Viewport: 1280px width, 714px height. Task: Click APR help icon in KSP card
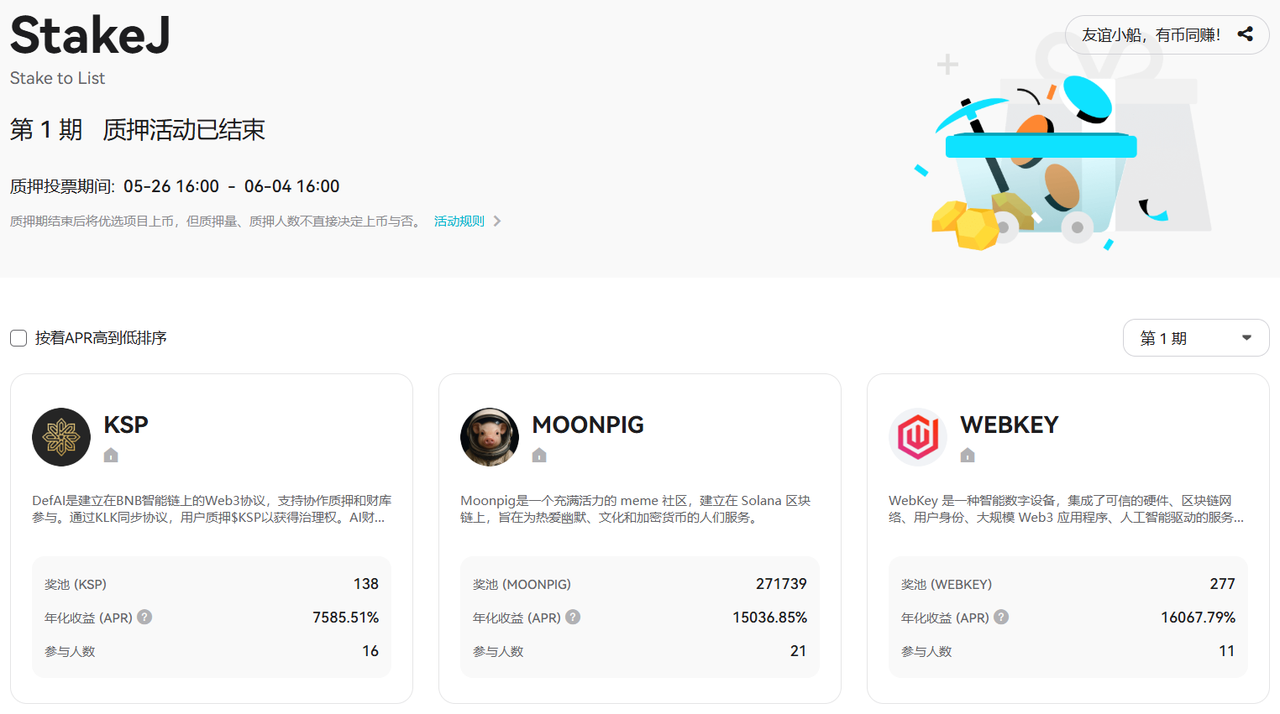[x=144, y=617]
